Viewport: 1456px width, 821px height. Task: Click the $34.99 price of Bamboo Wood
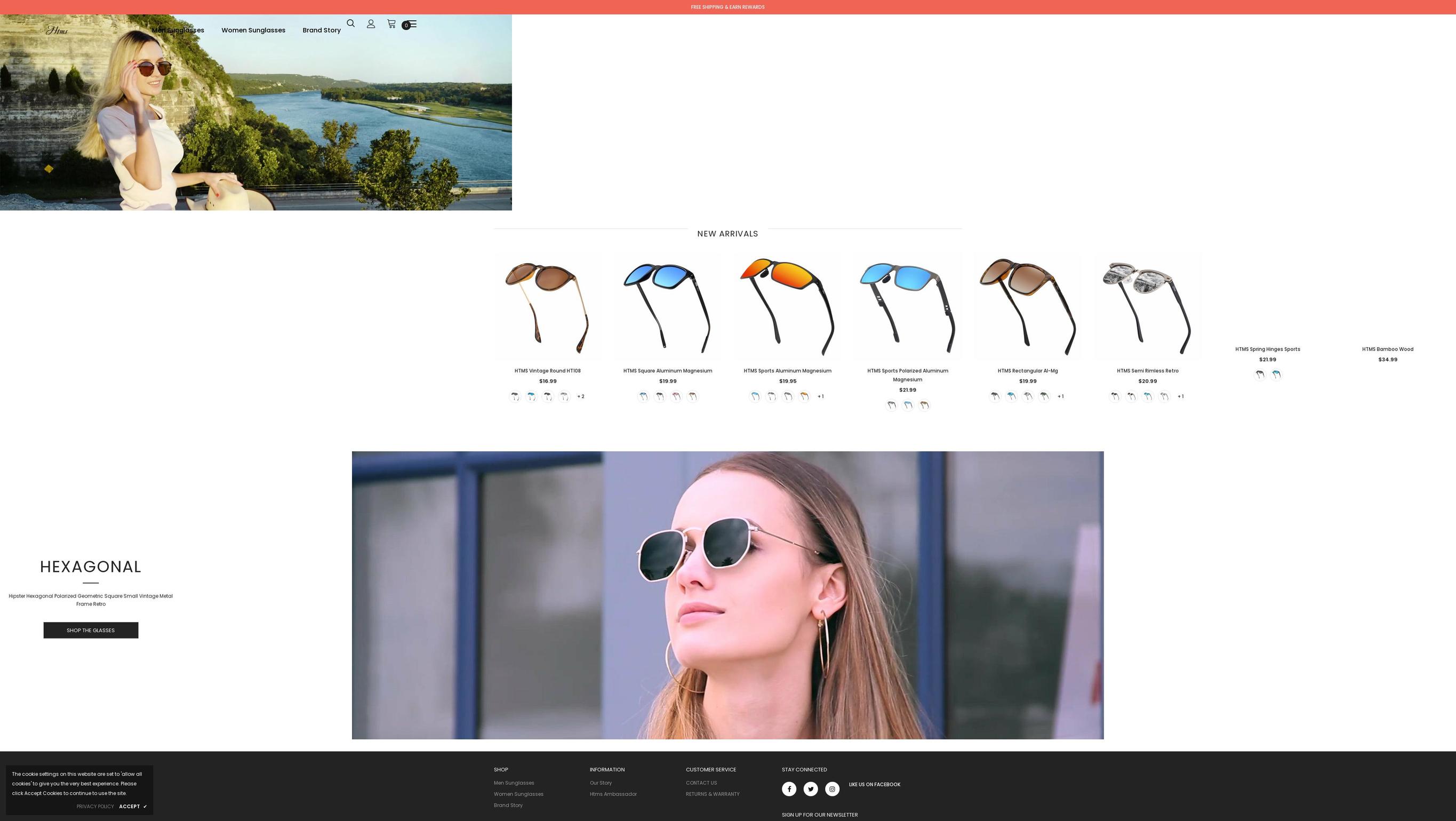click(x=1388, y=360)
